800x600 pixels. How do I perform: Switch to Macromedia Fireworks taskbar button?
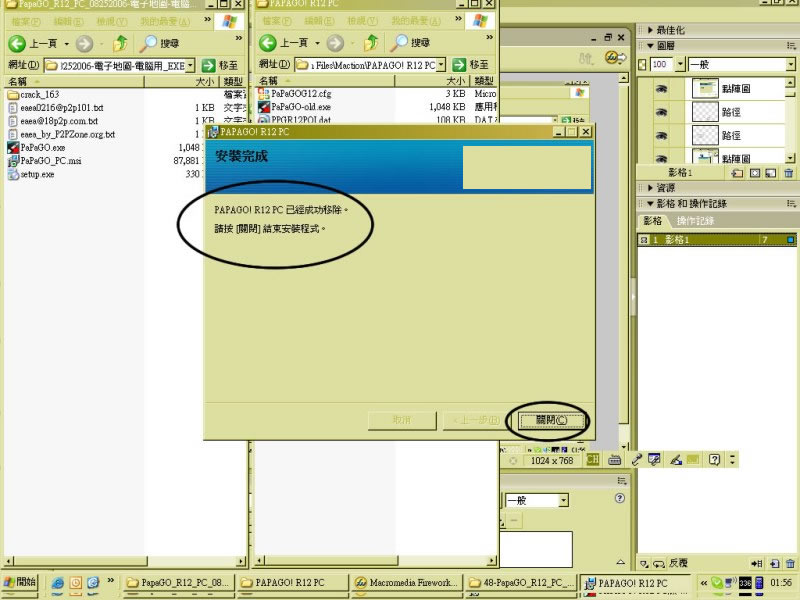point(407,583)
